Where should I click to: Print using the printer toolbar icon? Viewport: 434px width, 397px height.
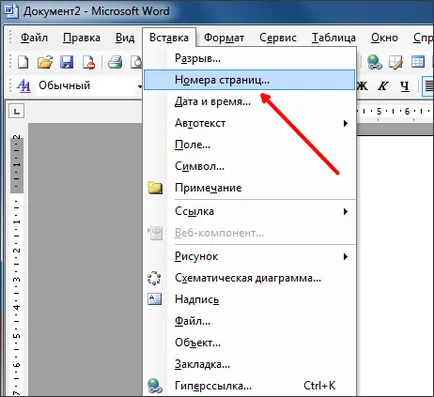tap(115, 62)
